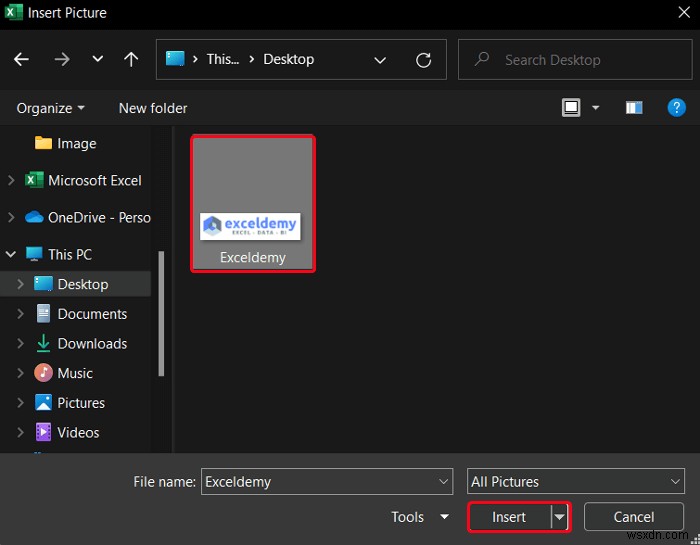Expand the OneDrive - Personal node
Image resolution: width=700 pixels, height=545 pixels.
(11, 217)
